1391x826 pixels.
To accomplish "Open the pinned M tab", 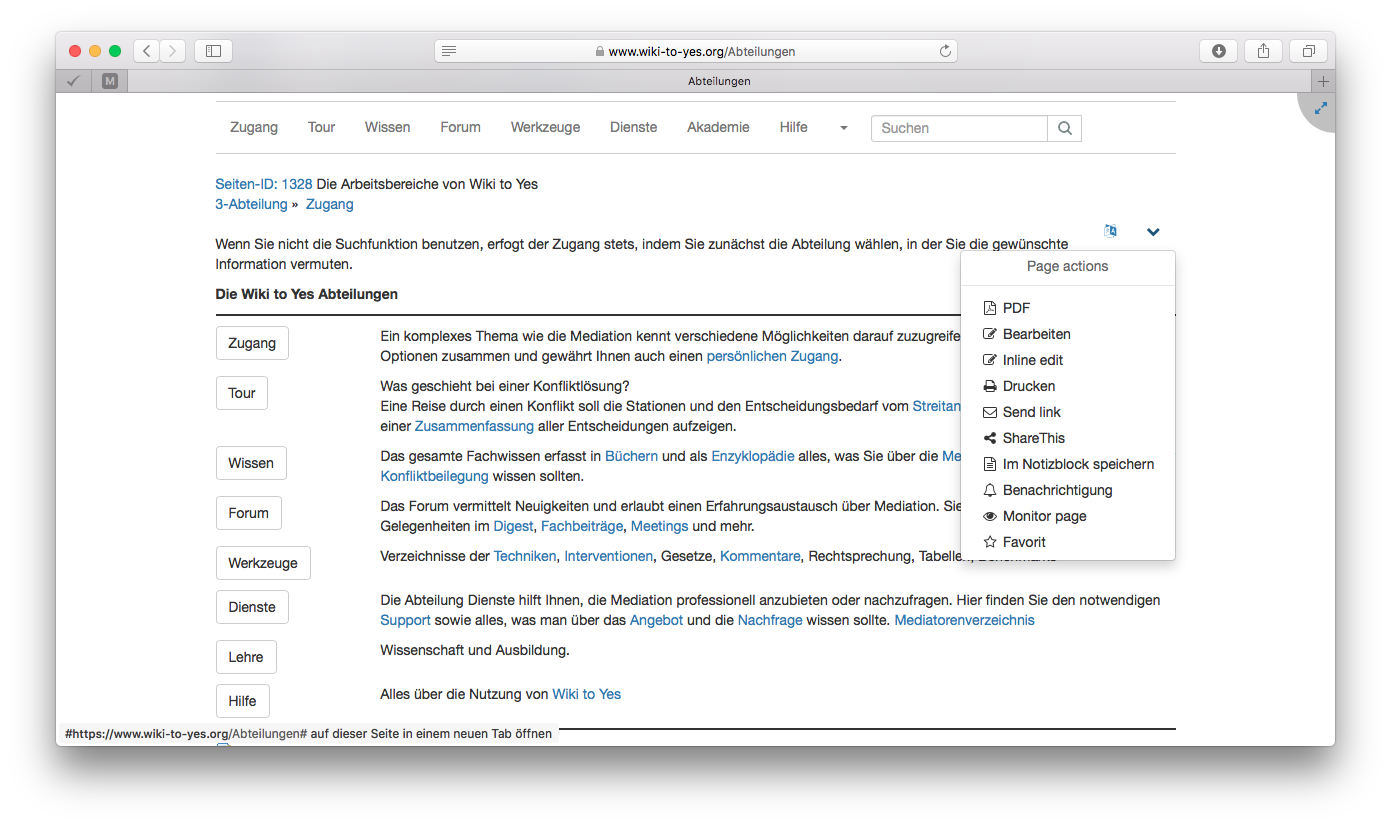I will pos(110,81).
